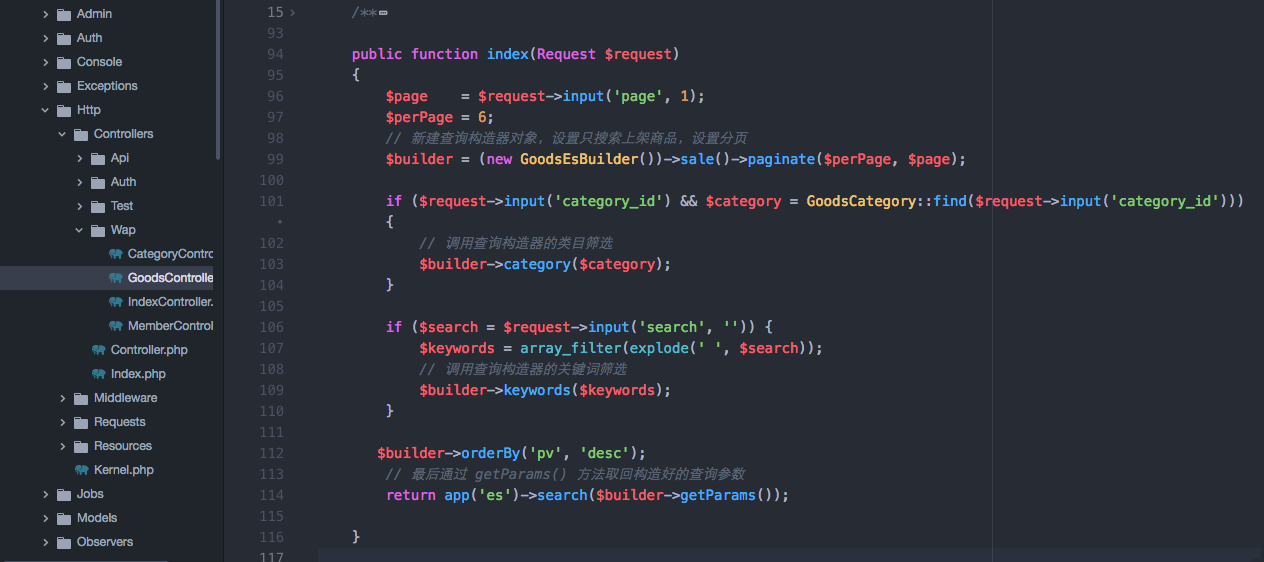
Task: Click the GoodsCategory class name in code
Action: point(861,201)
